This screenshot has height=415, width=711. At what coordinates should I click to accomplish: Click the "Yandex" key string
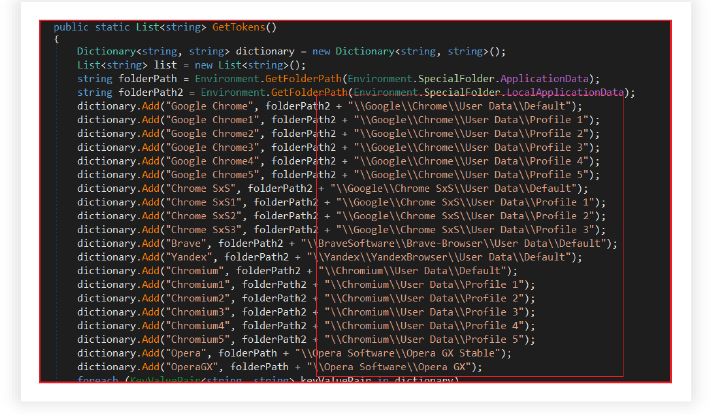pyautogui.click(x=189, y=257)
